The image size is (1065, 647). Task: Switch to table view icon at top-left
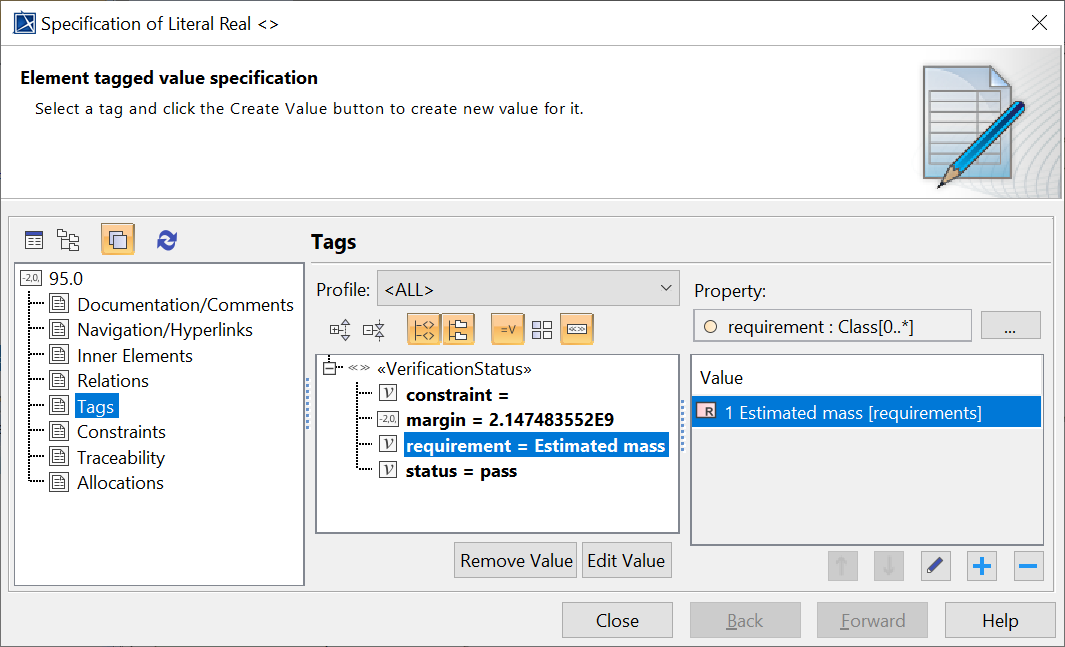34,240
